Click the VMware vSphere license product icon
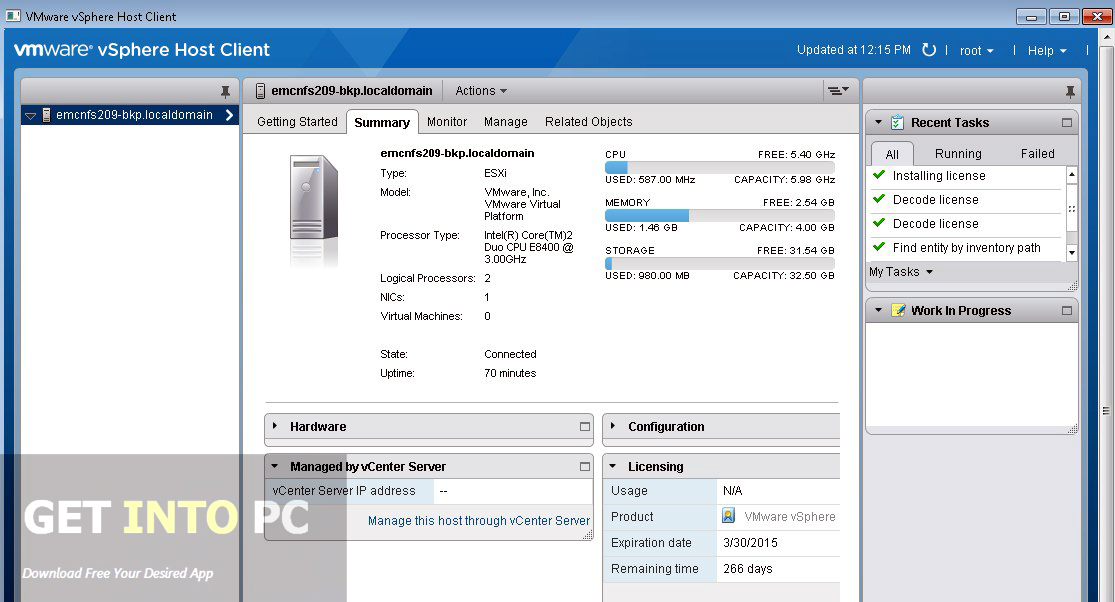The width and height of the screenshot is (1115, 602). coord(728,516)
